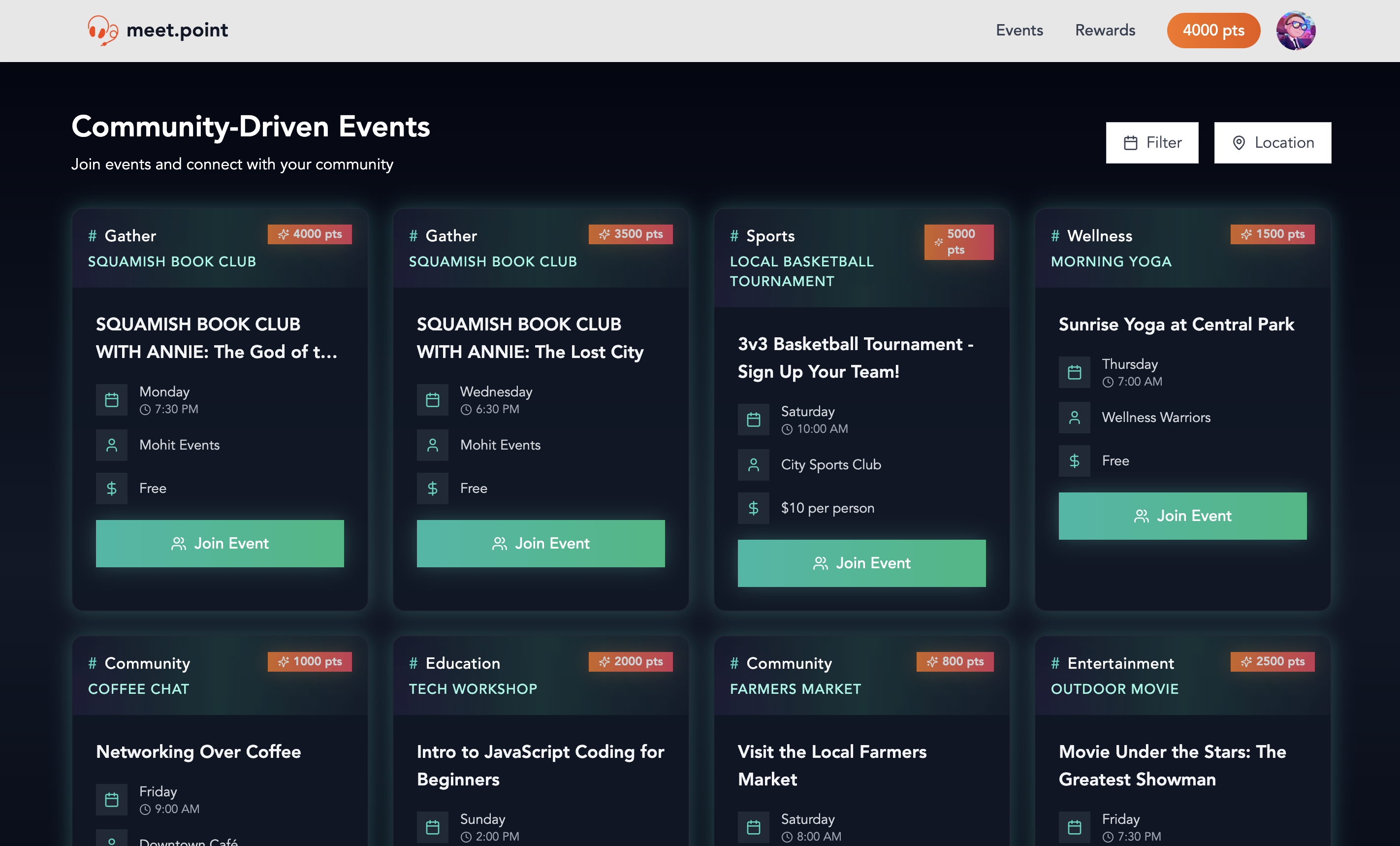Click the 2000 pts badge on Tech Workshop
Image resolution: width=1400 pixels, height=846 pixels.
(x=630, y=661)
